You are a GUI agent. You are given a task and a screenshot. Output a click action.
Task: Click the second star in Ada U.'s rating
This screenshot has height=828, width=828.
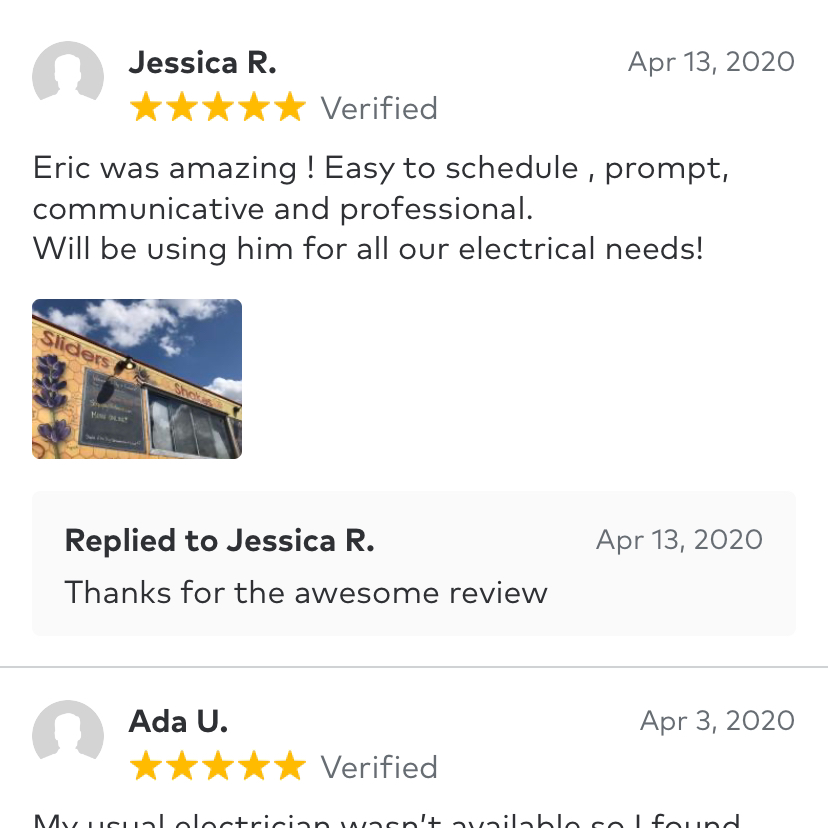coord(182,766)
